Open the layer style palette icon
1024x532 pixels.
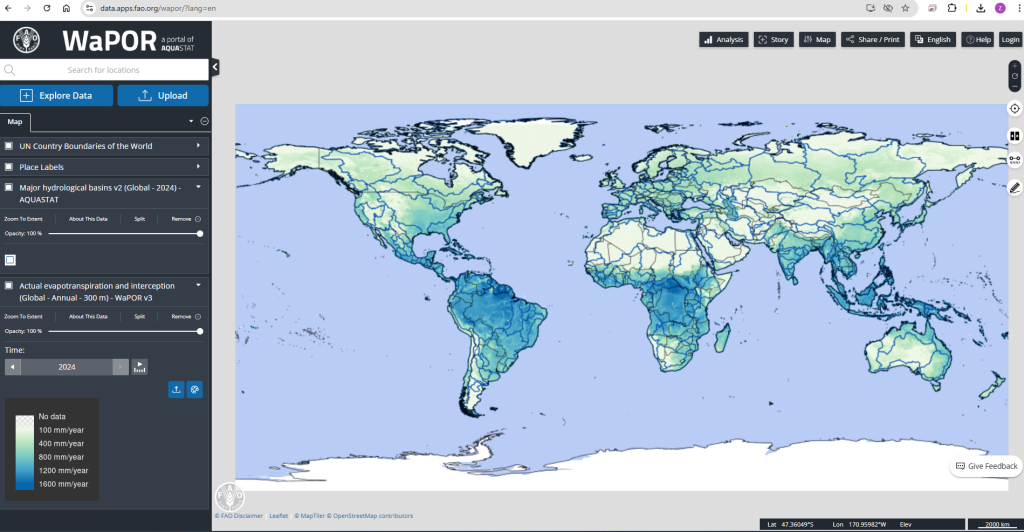[195, 389]
